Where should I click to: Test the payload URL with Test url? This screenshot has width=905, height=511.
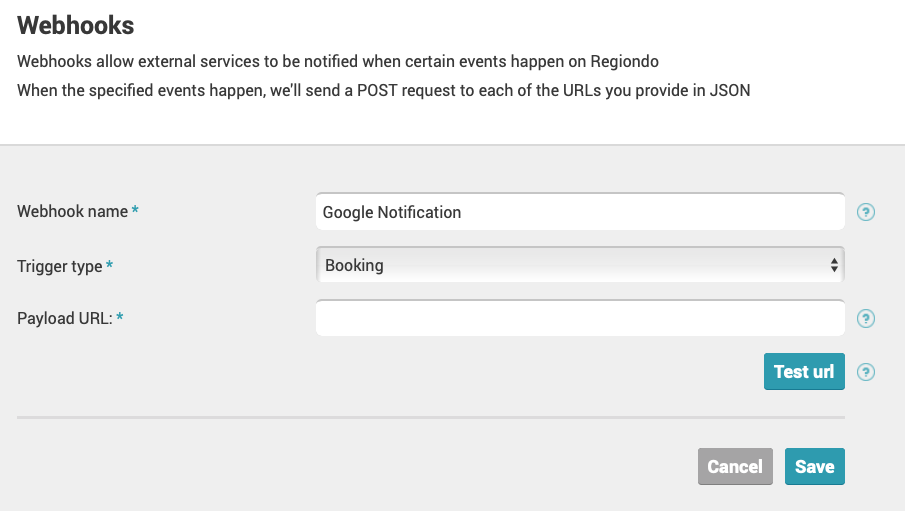click(804, 371)
